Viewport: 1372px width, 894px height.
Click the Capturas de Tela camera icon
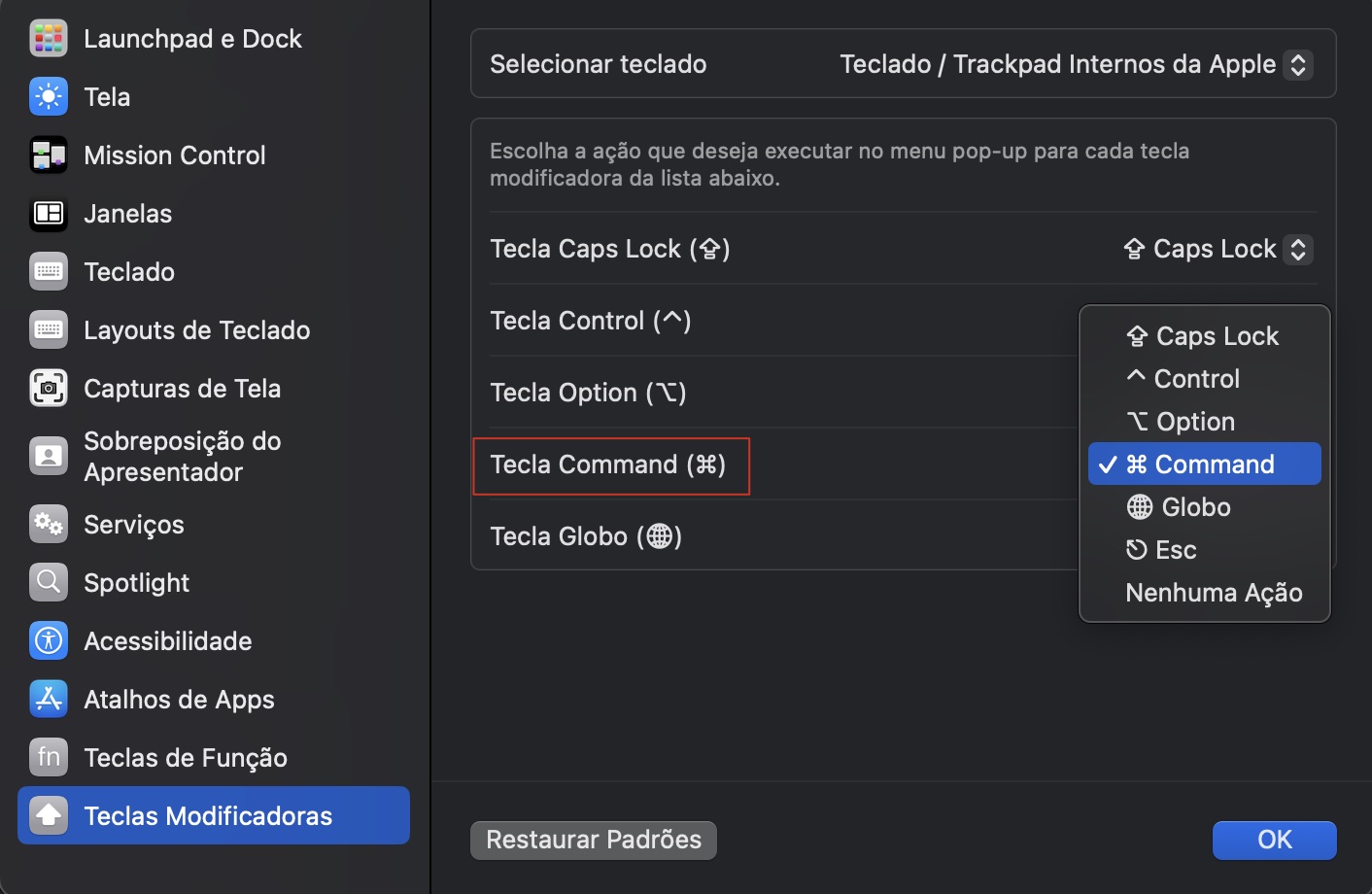point(48,388)
